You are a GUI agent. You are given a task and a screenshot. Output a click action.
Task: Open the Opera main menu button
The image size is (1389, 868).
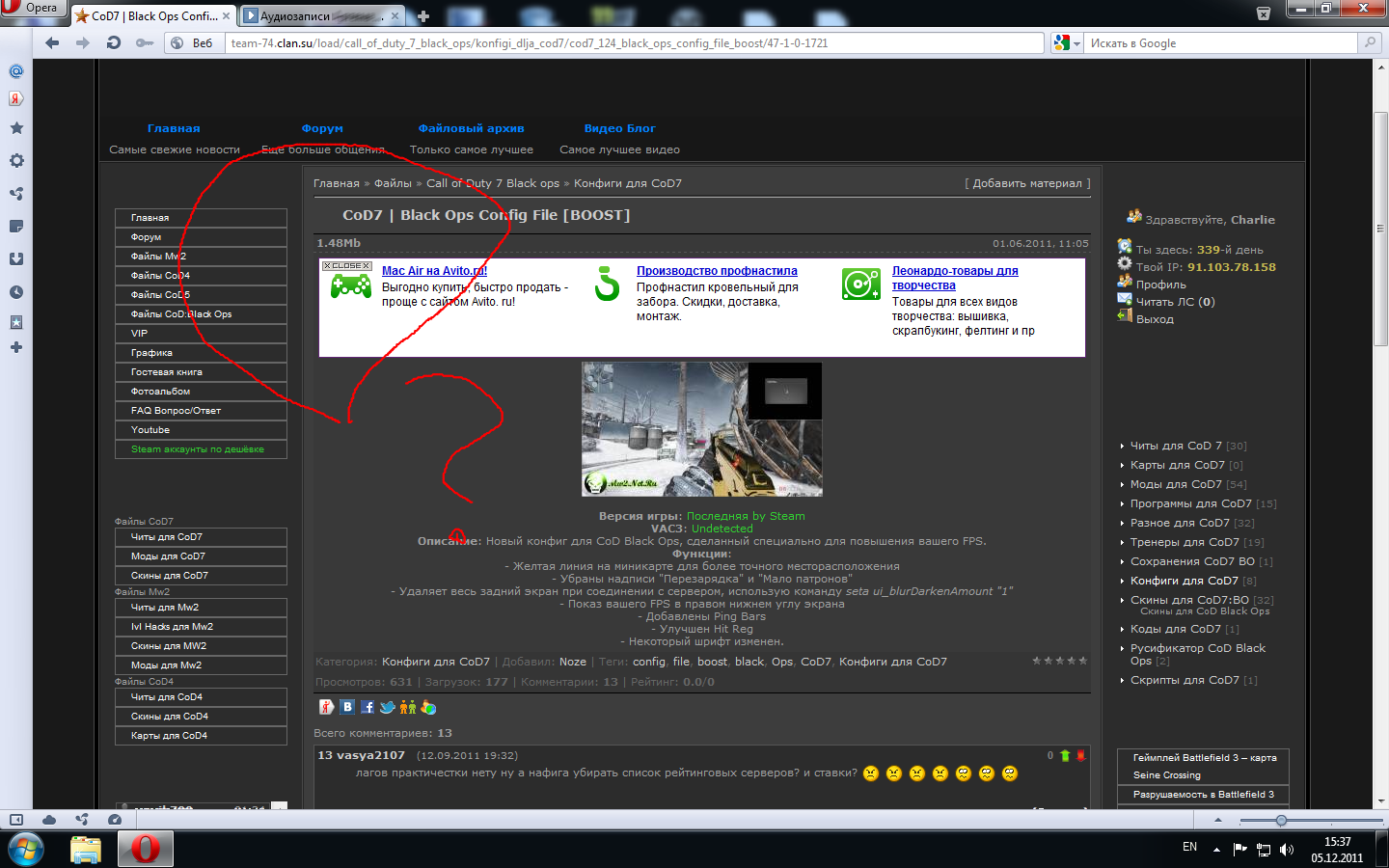pos(33,8)
